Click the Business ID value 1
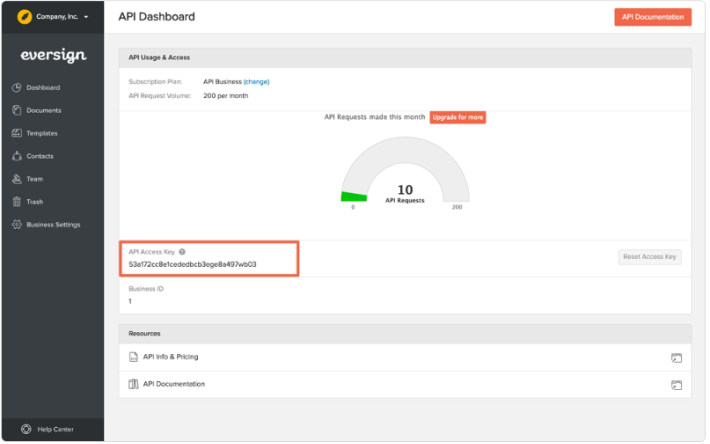Screen dimensions: 710x444 pos(130,301)
